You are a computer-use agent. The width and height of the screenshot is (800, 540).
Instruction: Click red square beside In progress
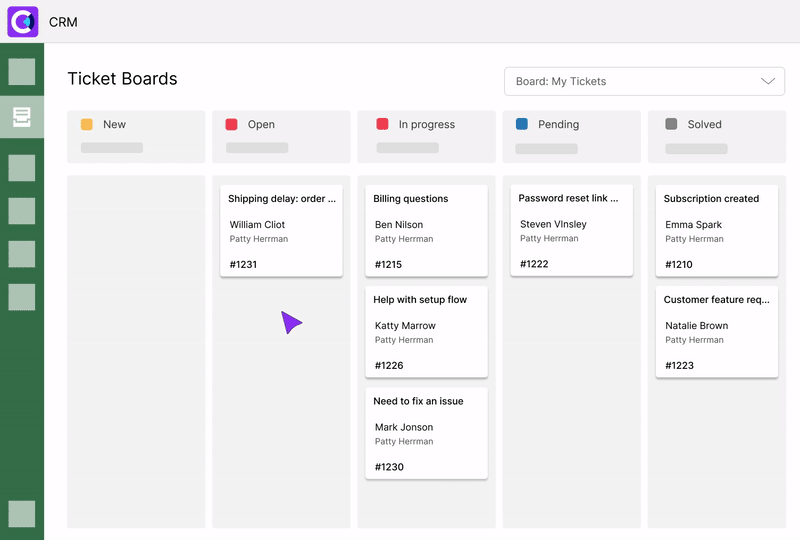pyautogui.click(x=382, y=125)
